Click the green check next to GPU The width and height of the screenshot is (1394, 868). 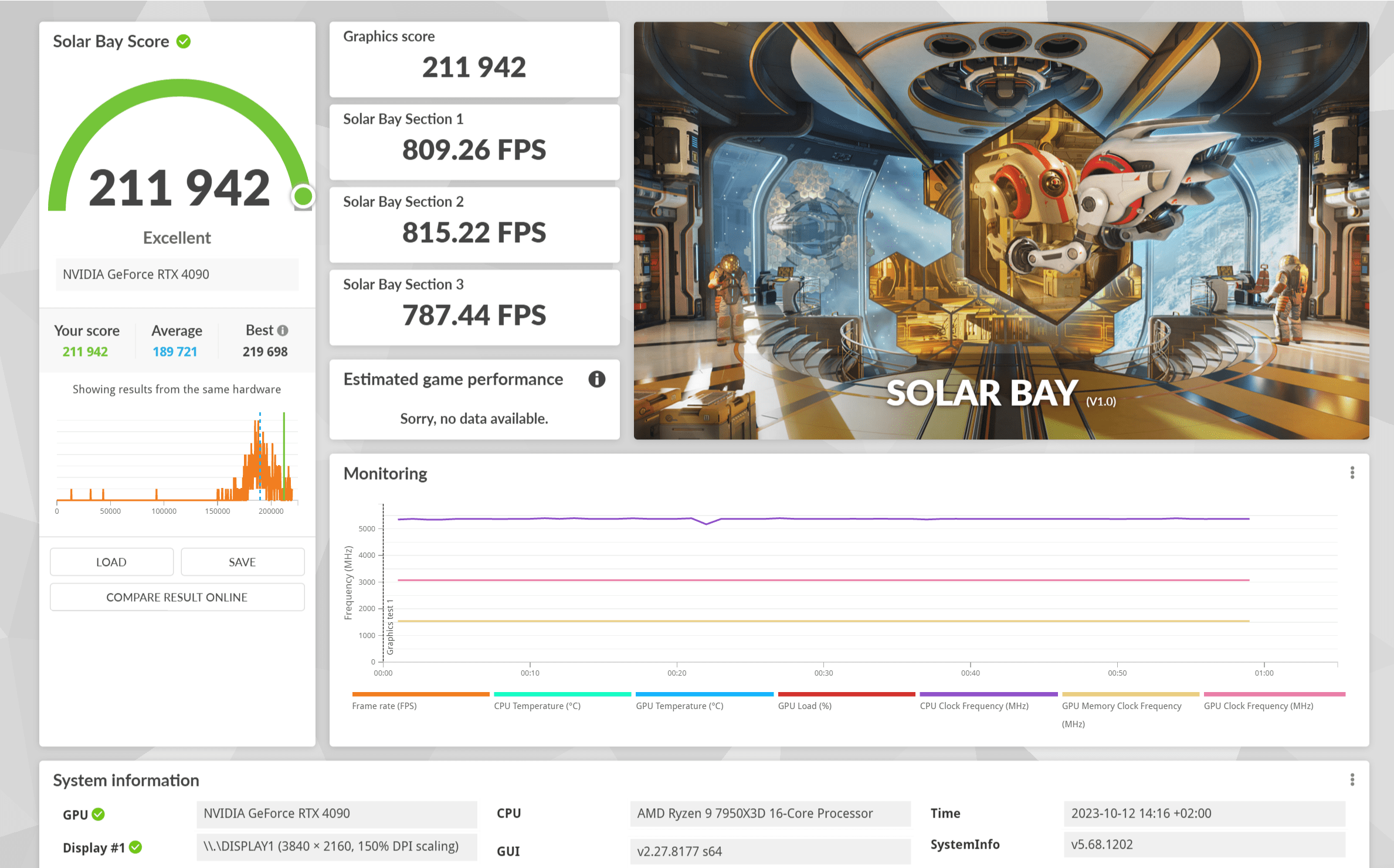coord(99,814)
